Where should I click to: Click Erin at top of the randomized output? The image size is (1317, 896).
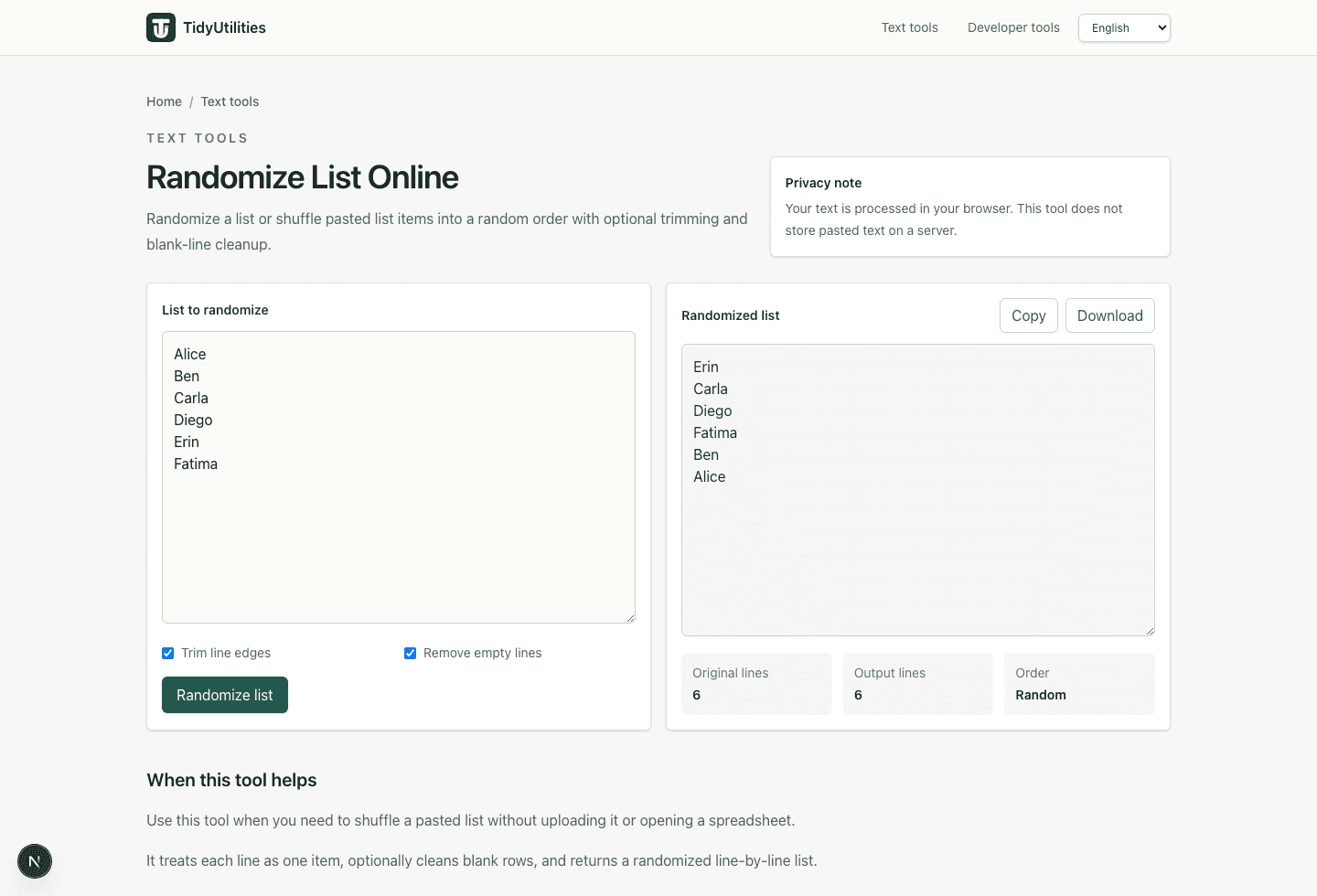coord(706,367)
